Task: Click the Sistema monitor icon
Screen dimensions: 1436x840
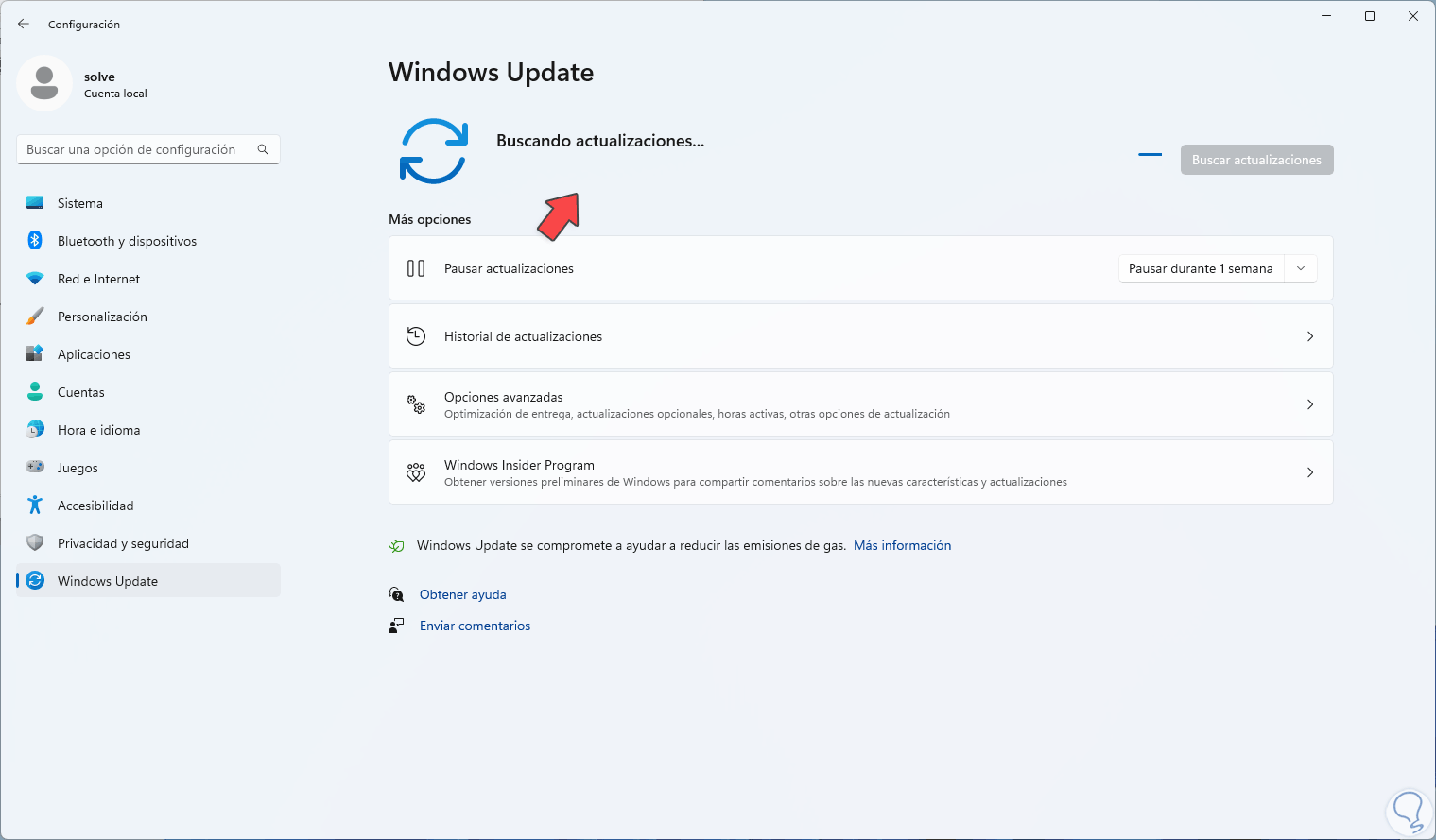Action: pos(35,203)
